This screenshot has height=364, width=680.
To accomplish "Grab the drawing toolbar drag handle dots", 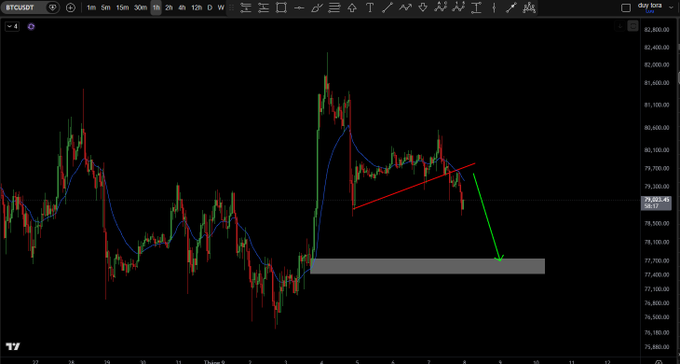I will (x=232, y=7).
